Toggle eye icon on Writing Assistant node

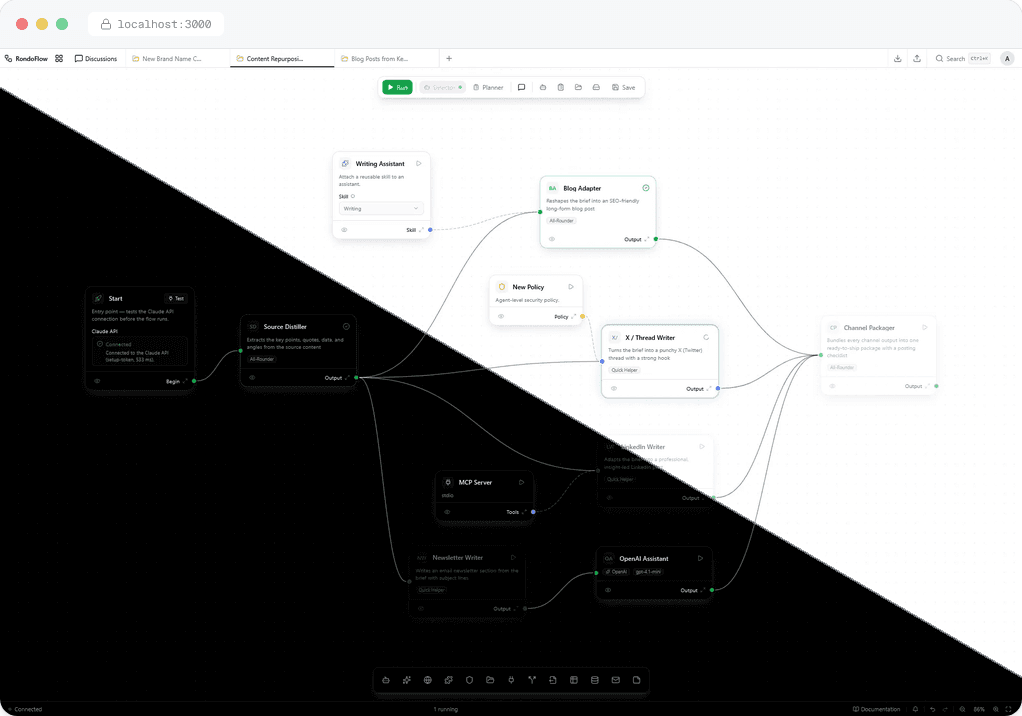[x=344, y=230]
